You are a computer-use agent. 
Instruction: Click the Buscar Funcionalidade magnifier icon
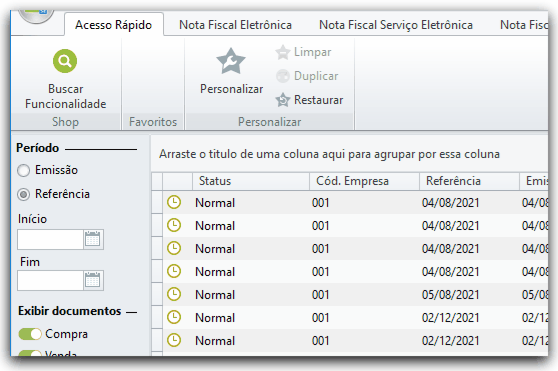pos(65,61)
